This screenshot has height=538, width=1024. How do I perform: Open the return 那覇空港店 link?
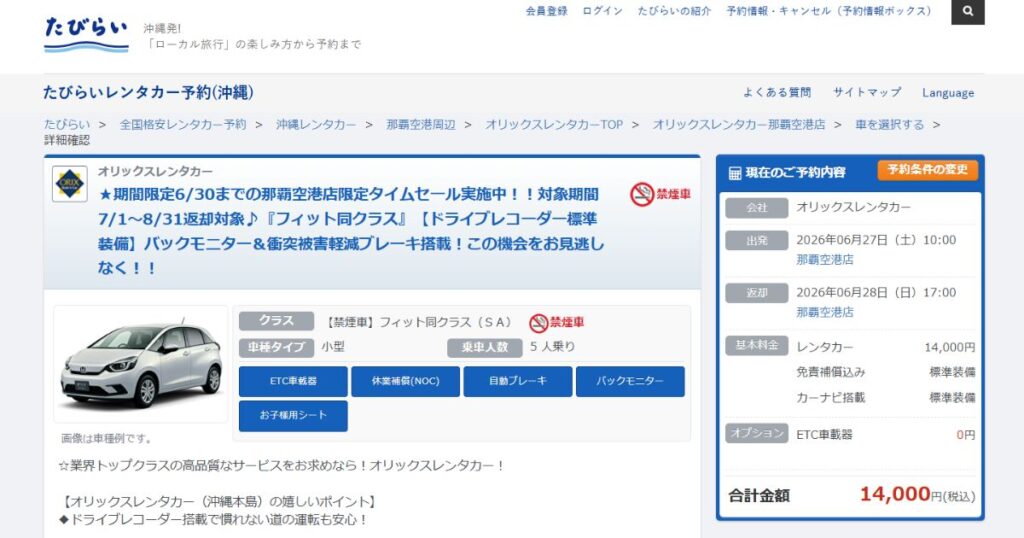824,312
